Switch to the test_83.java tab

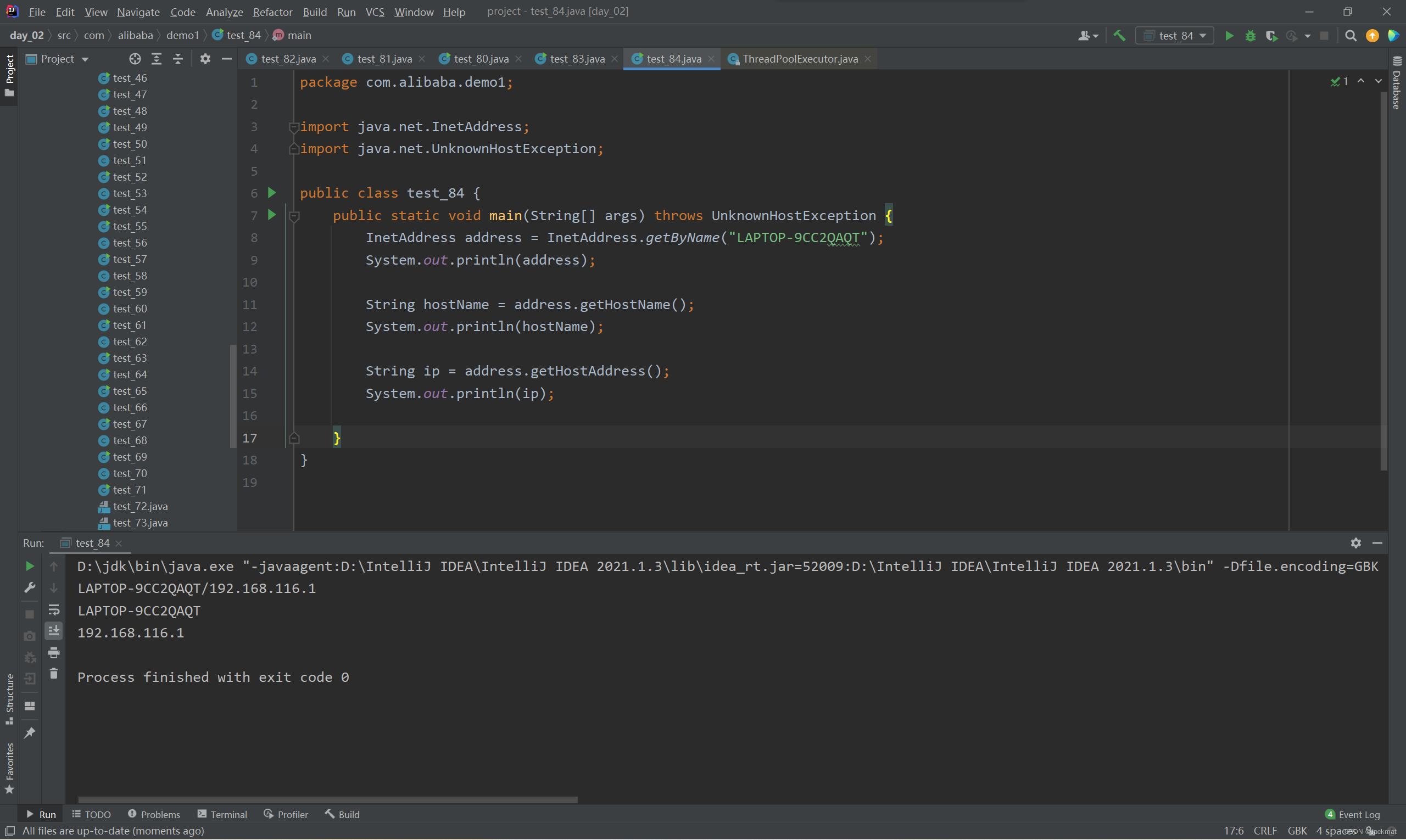click(x=577, y=59)
